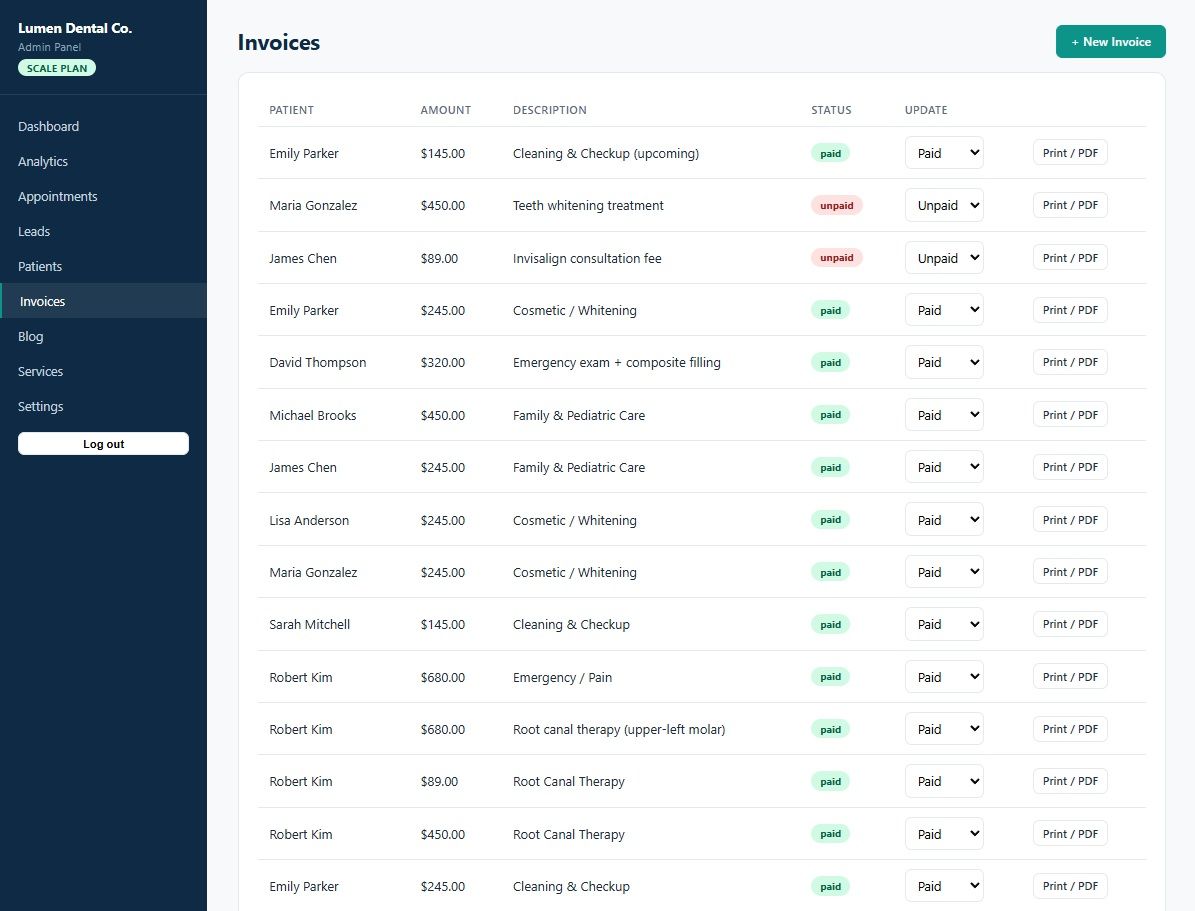Click patient name Sarah Mitchell
Image resolution: width=1195 pixels, height=911 pixels.
[x=309, y=624]
